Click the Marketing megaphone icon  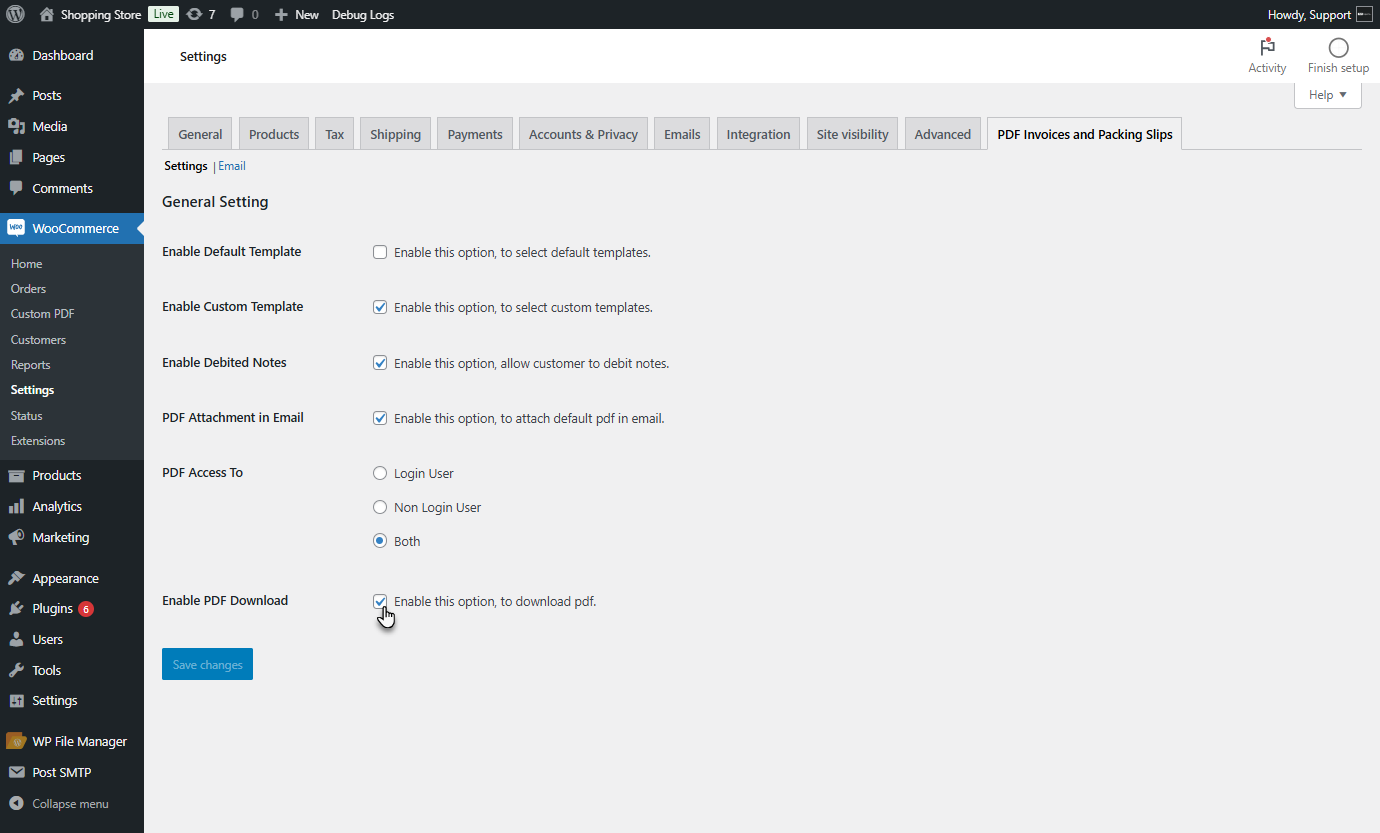click(16, 537)
